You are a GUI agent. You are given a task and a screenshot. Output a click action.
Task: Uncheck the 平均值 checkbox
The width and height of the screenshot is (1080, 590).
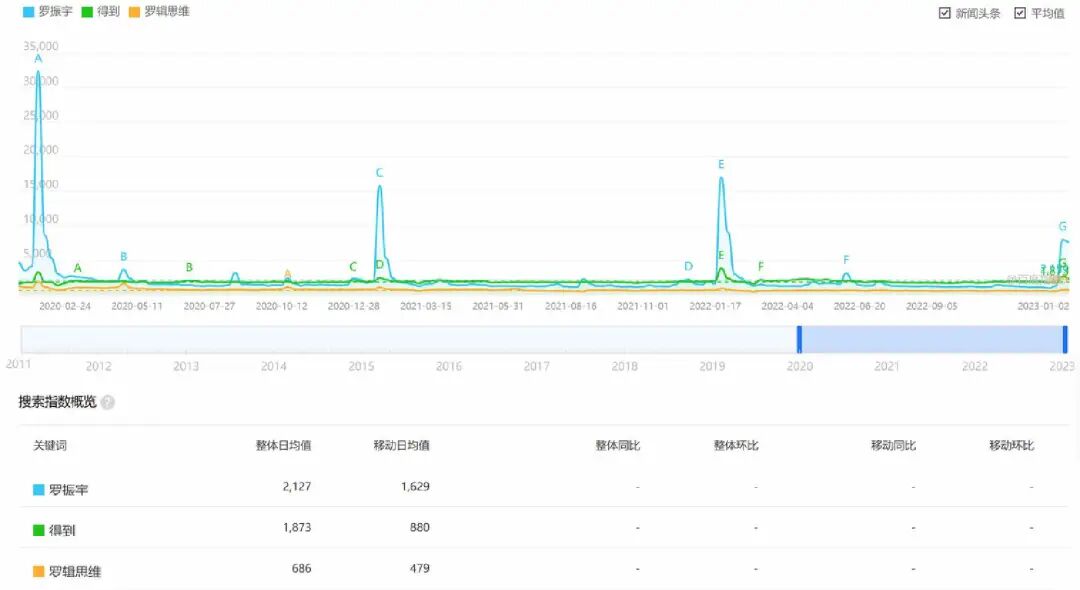pos(1020,13)
